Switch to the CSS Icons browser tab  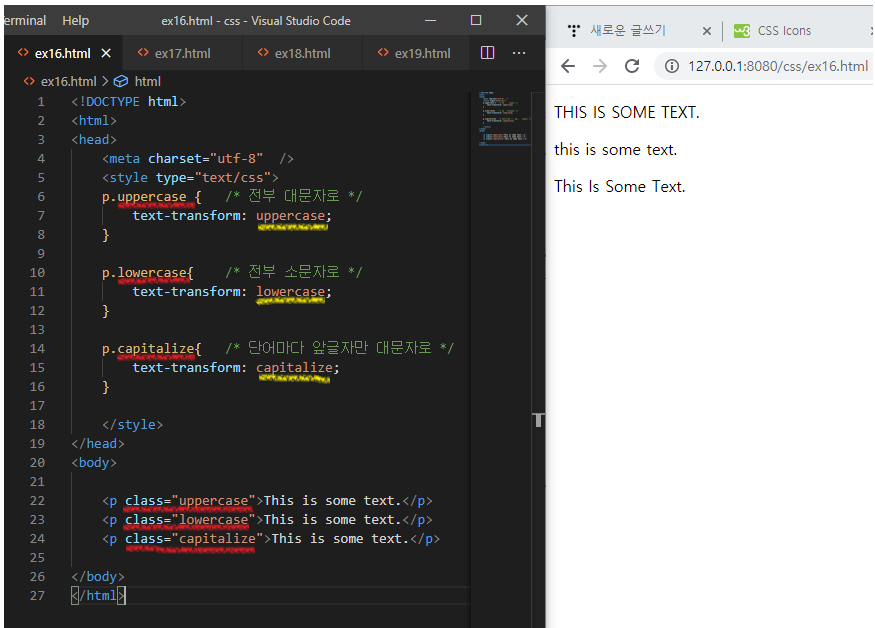[784, 31]
